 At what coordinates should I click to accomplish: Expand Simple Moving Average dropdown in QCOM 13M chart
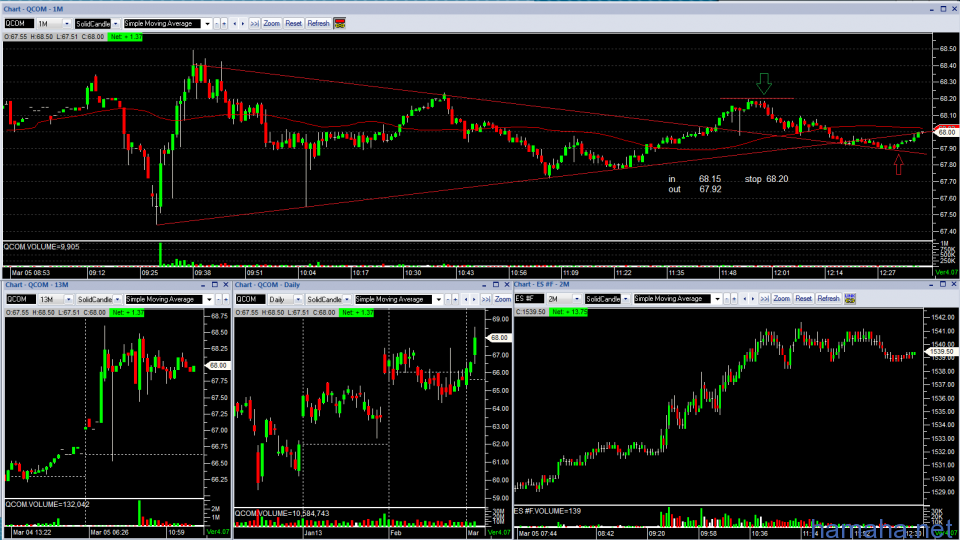[209, 299]
